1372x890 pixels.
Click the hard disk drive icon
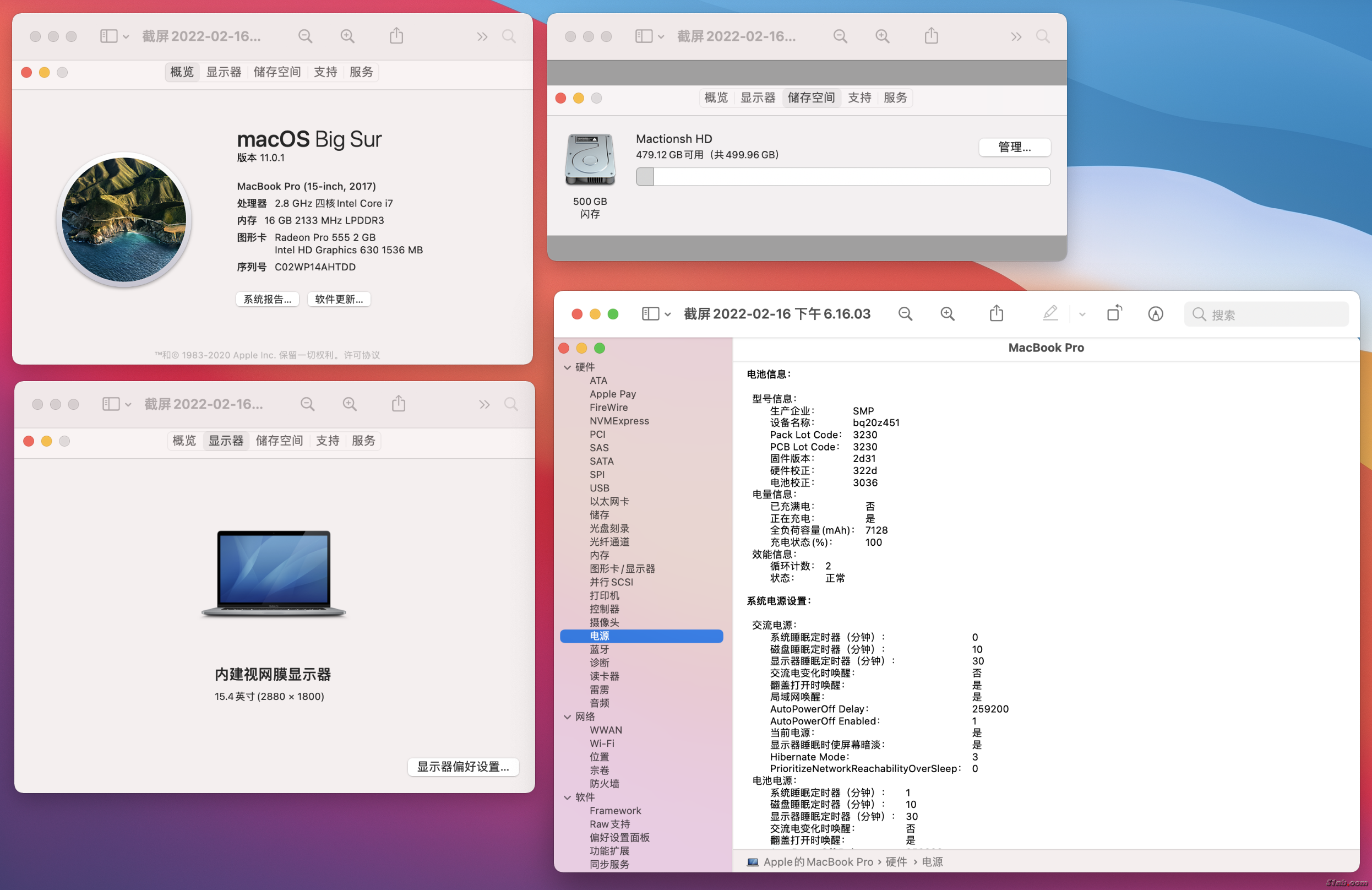(590, 160)
